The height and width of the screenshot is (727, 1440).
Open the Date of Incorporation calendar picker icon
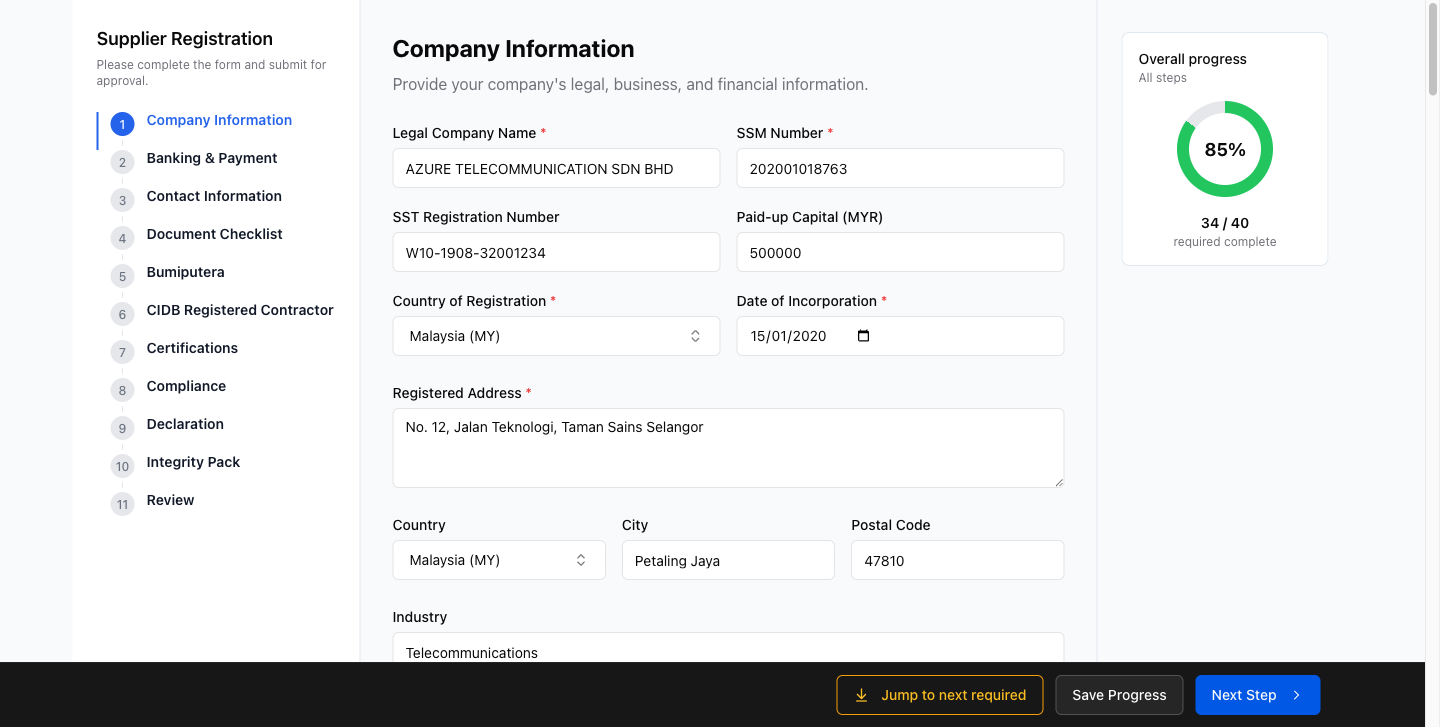(864, 336)
